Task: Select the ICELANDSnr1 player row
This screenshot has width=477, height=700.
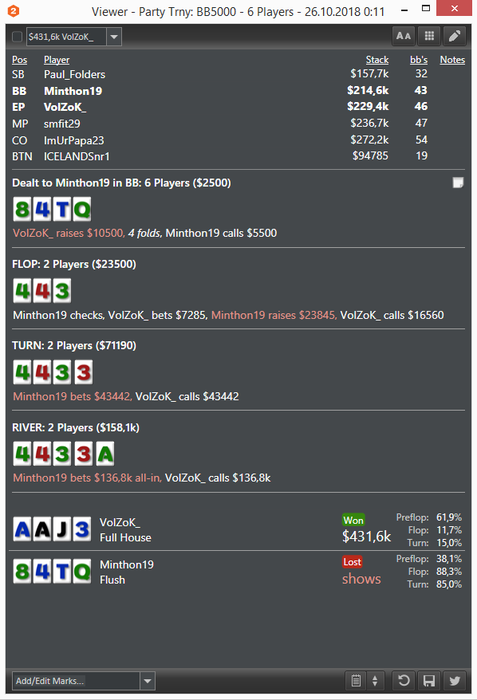Action: point(238,156)
